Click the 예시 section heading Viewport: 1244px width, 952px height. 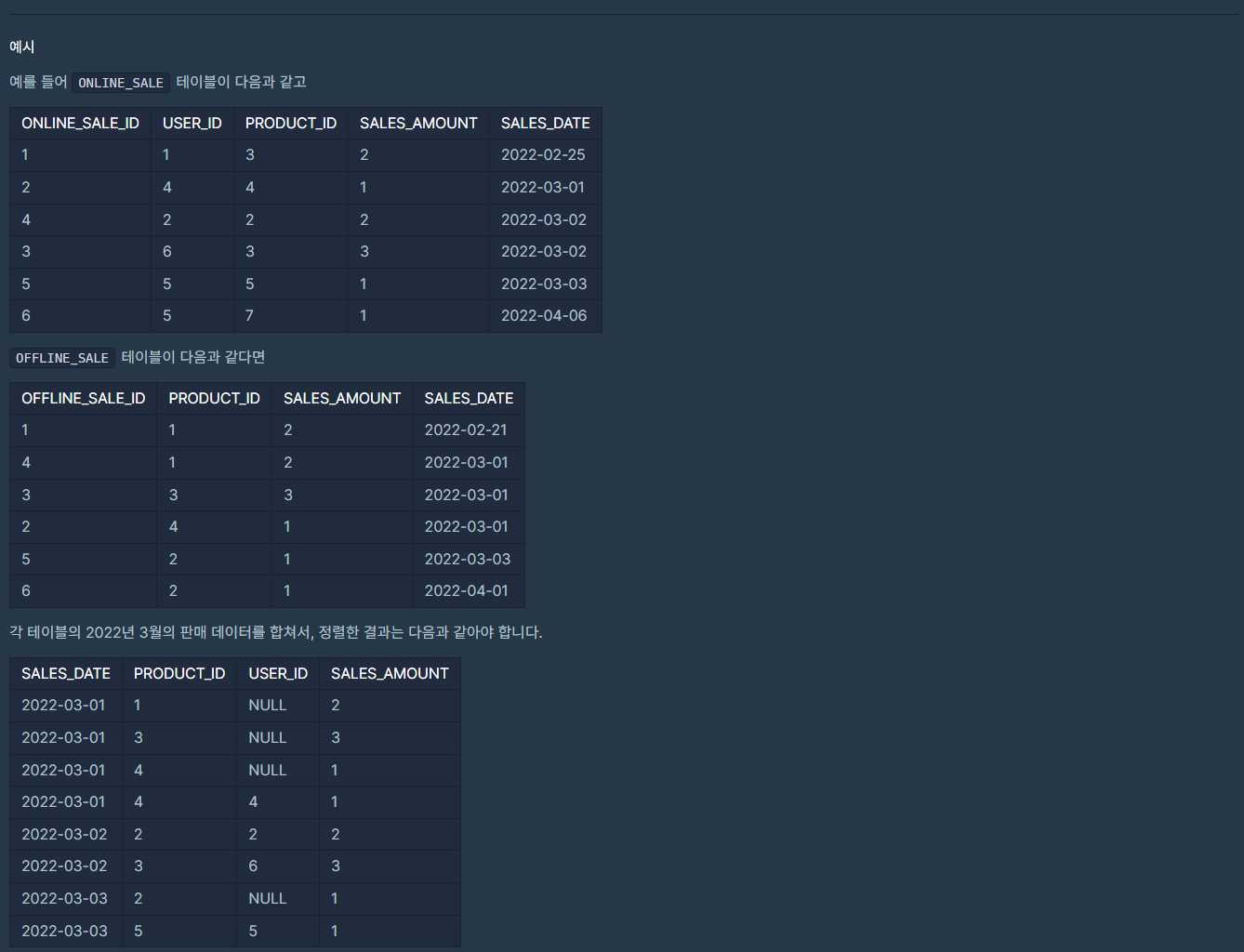(22, 46)
